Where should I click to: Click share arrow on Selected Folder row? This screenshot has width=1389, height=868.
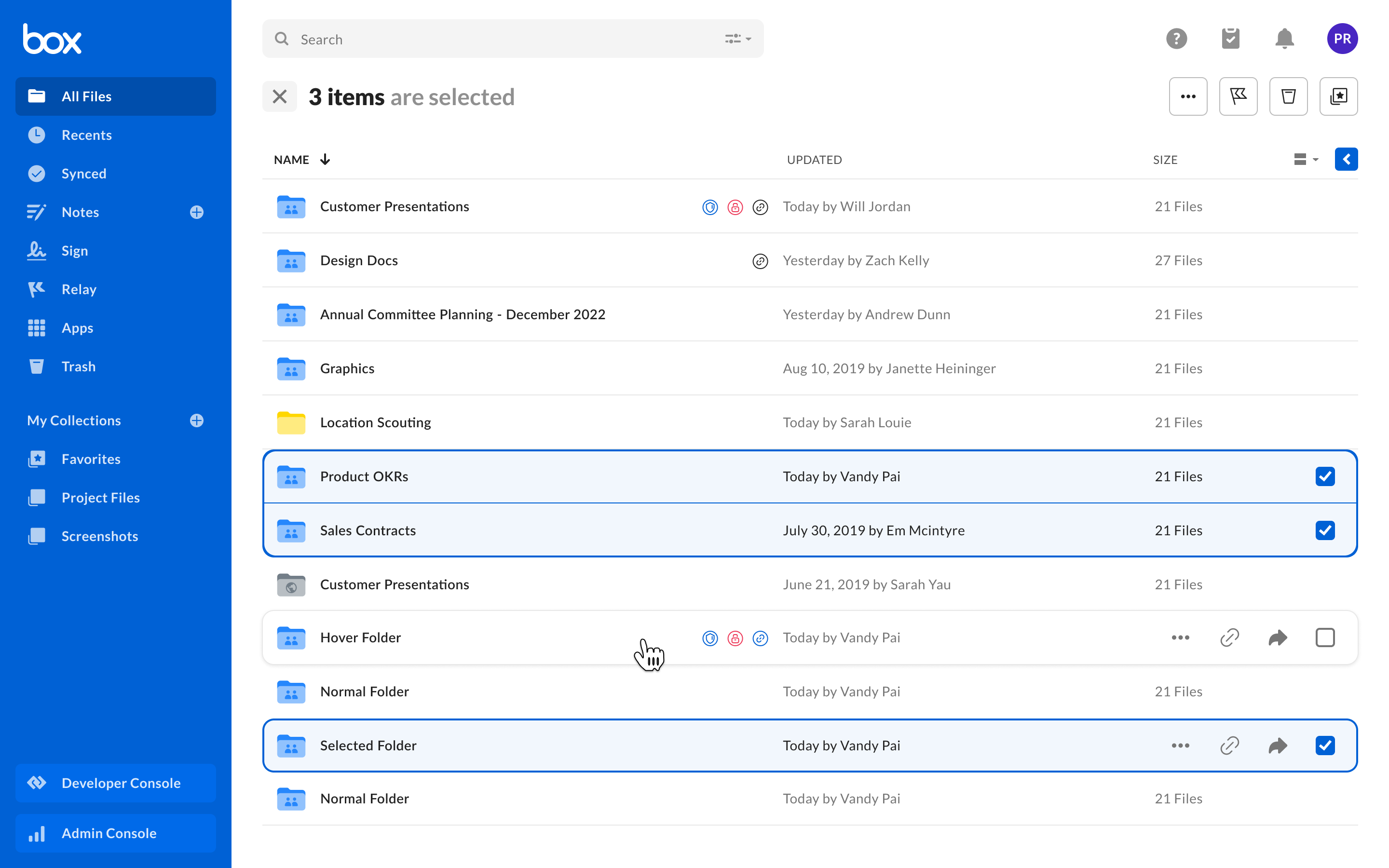[1277, 745]
